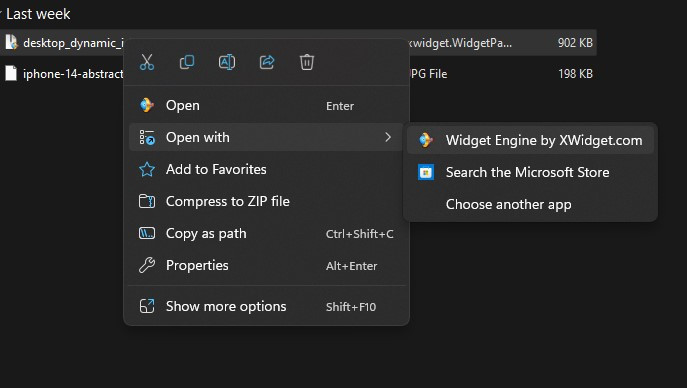Click the Microsoft Store icon in submenu
The width and height of the screenshot is (687, 388).
pyautogui.click(x=426, y=173)
